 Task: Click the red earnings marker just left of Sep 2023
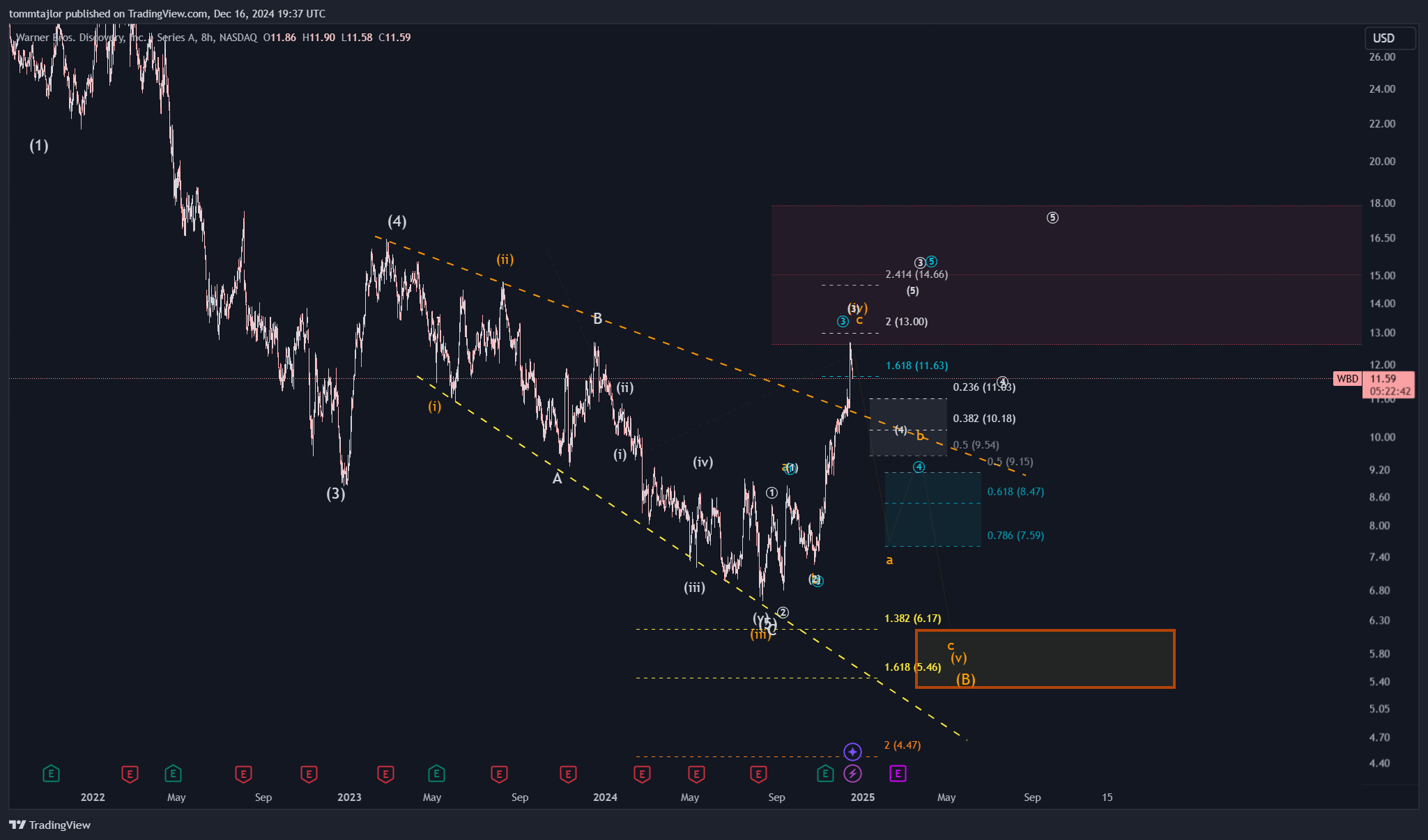coord(498,773)
